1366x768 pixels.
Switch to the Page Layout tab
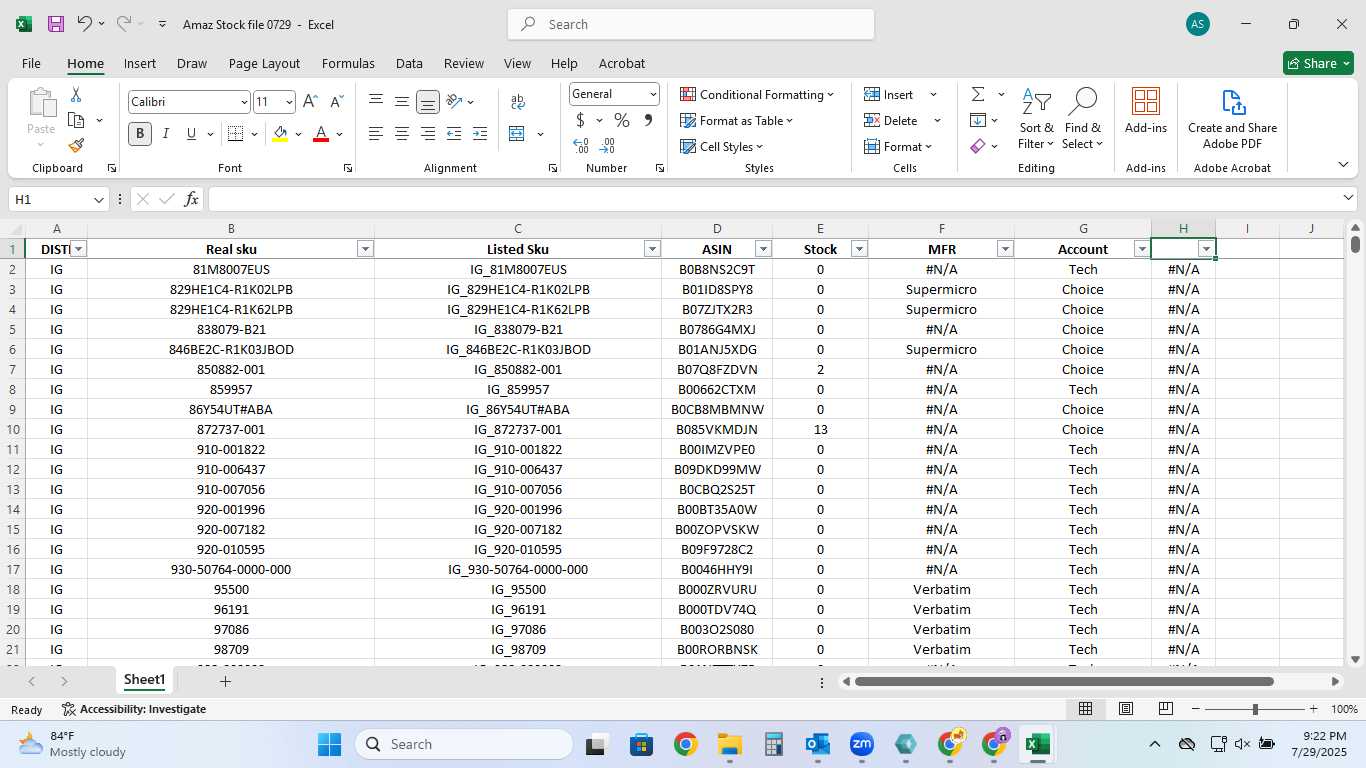(264, 63)
